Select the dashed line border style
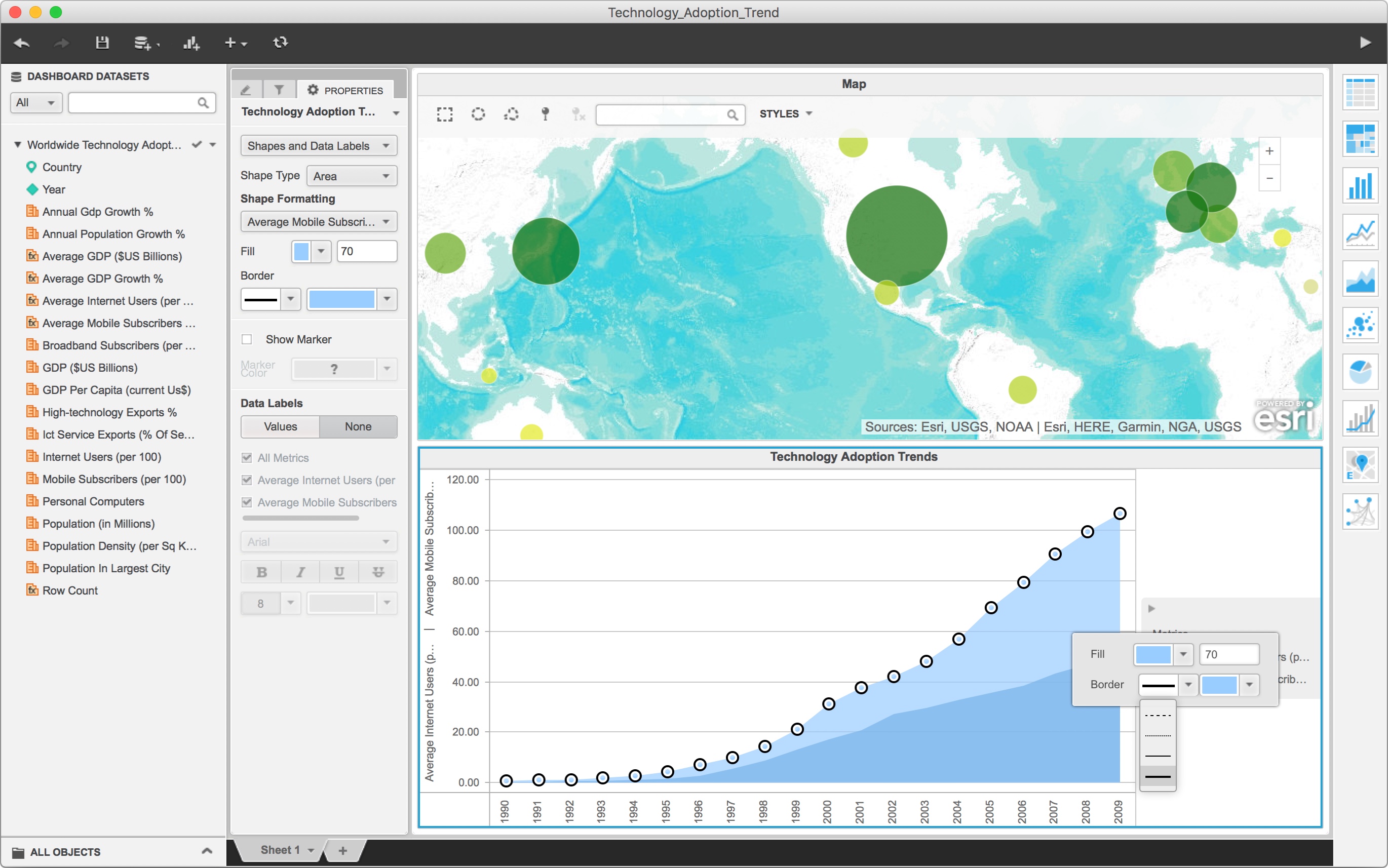This screenshot has height=868, width=1388. tap(1158, 715)
